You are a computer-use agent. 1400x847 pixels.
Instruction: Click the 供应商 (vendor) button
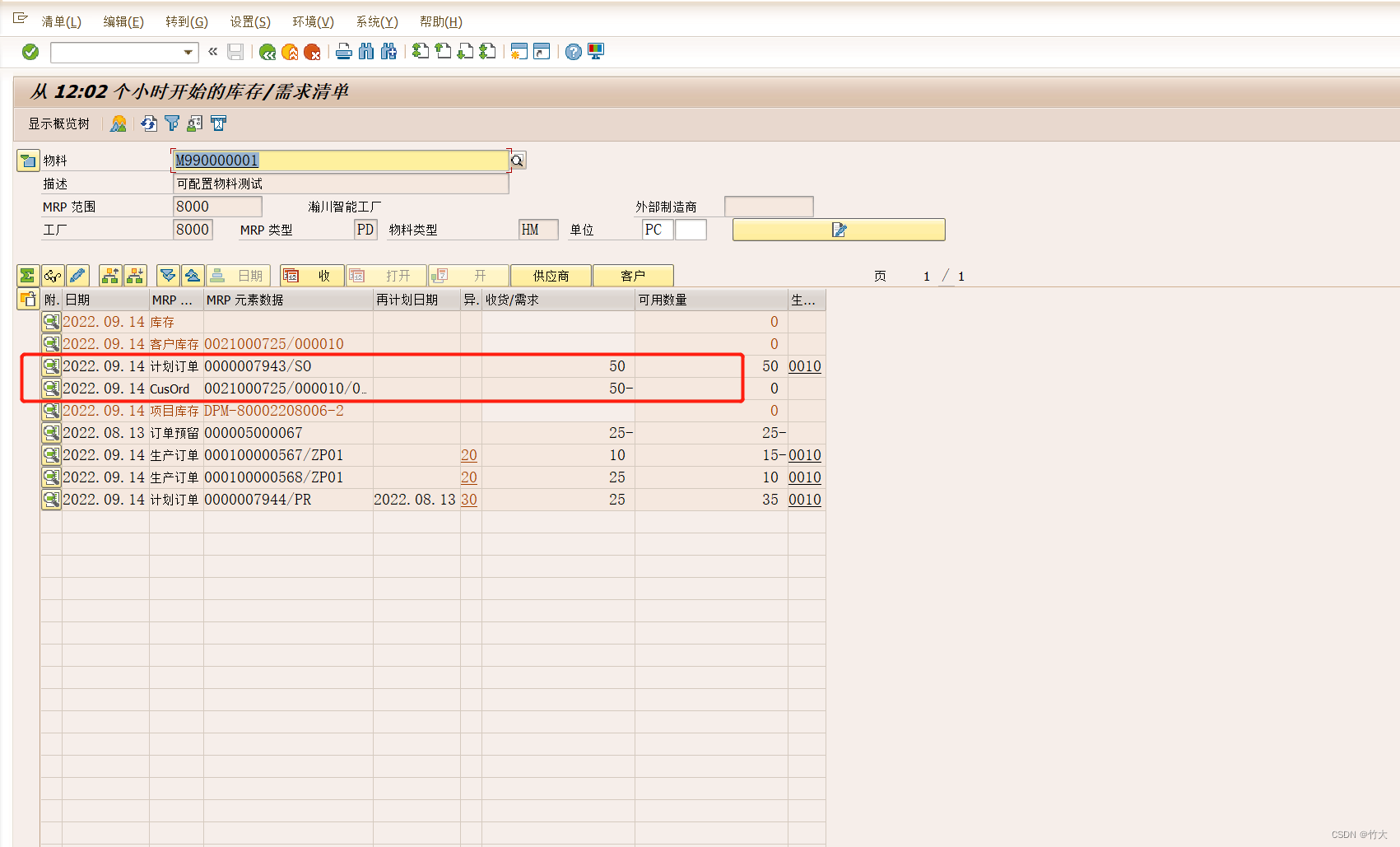(551, 275)
